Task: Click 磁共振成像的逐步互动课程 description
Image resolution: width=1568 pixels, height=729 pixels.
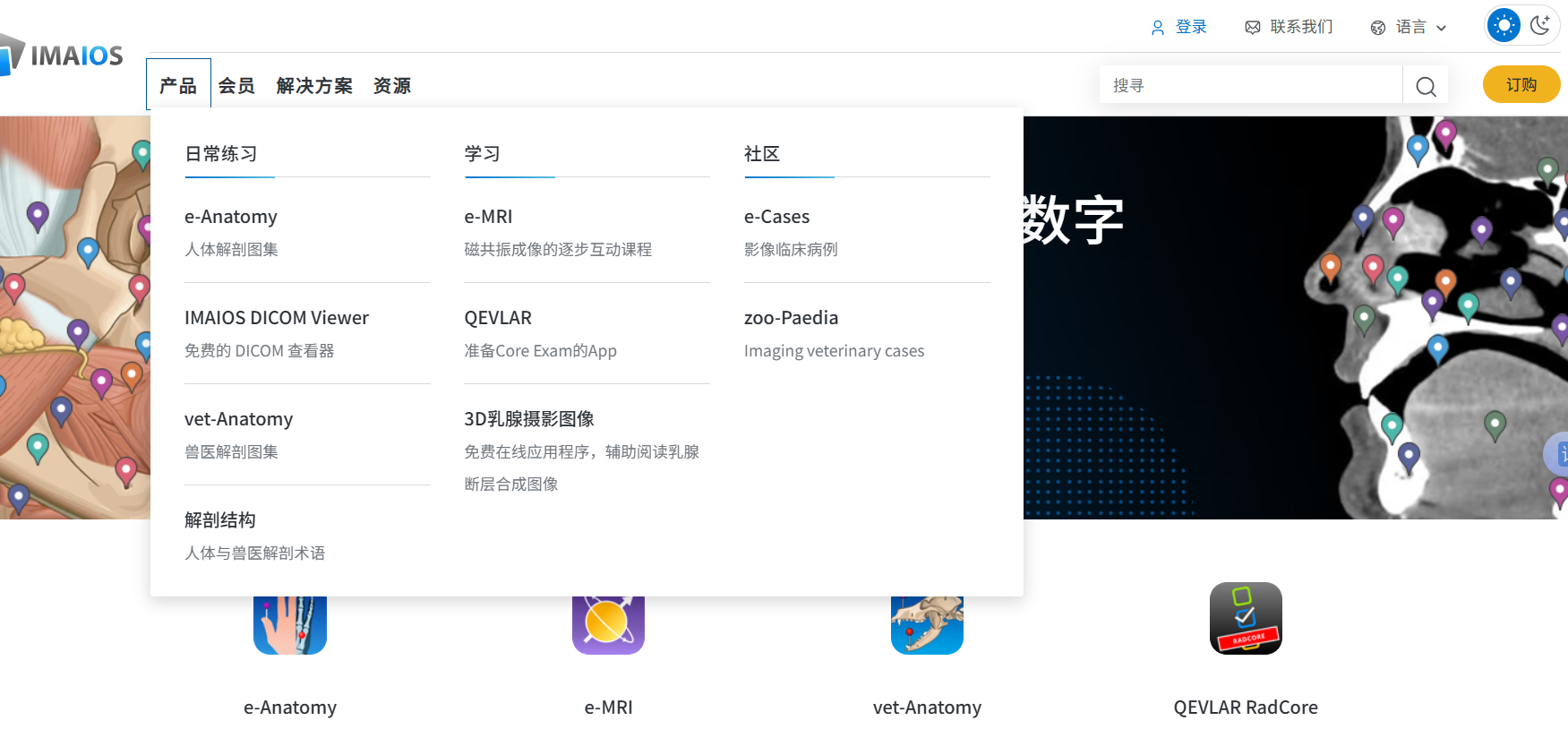Action: [x=558, y=250]
